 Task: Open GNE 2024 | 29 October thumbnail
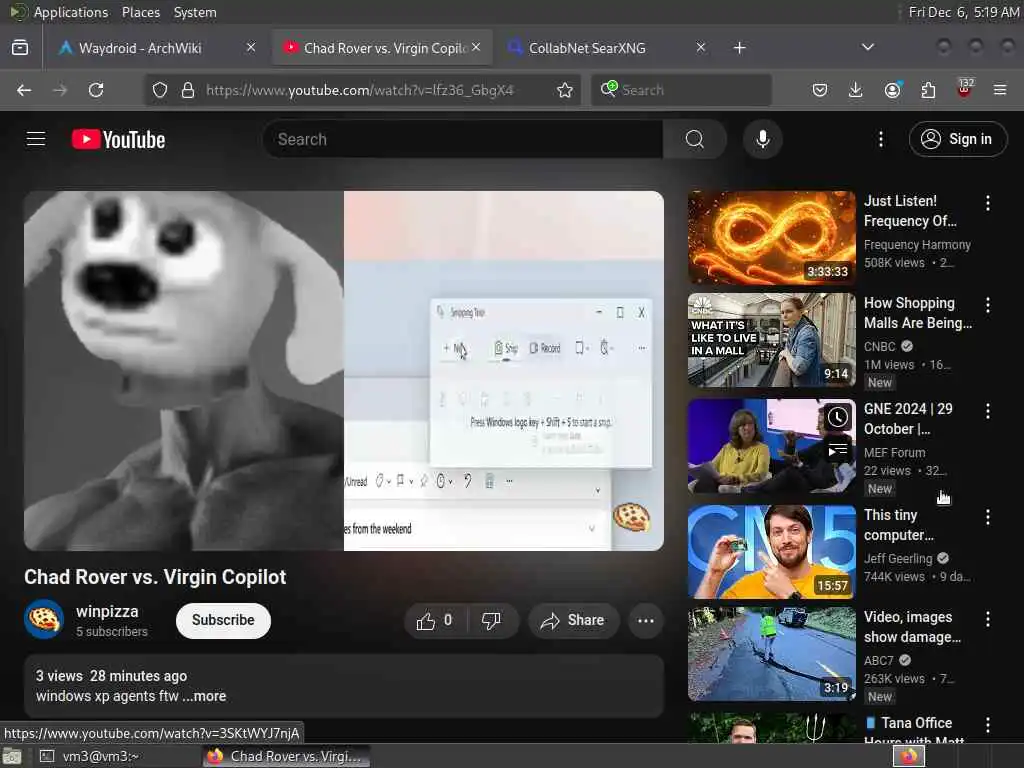pyautogui.click(x=771, y=446)
